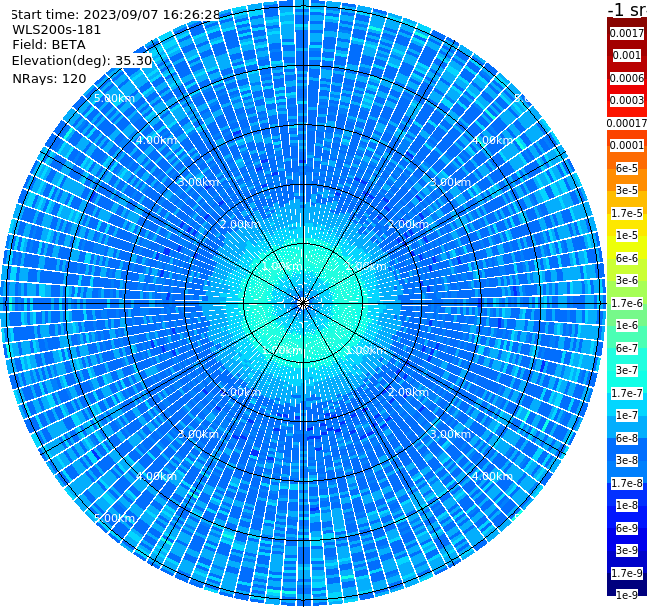Screen dimensions: 647x607
Task: Click the 1.7e-5 colorbar label
Action: point(627,213)
